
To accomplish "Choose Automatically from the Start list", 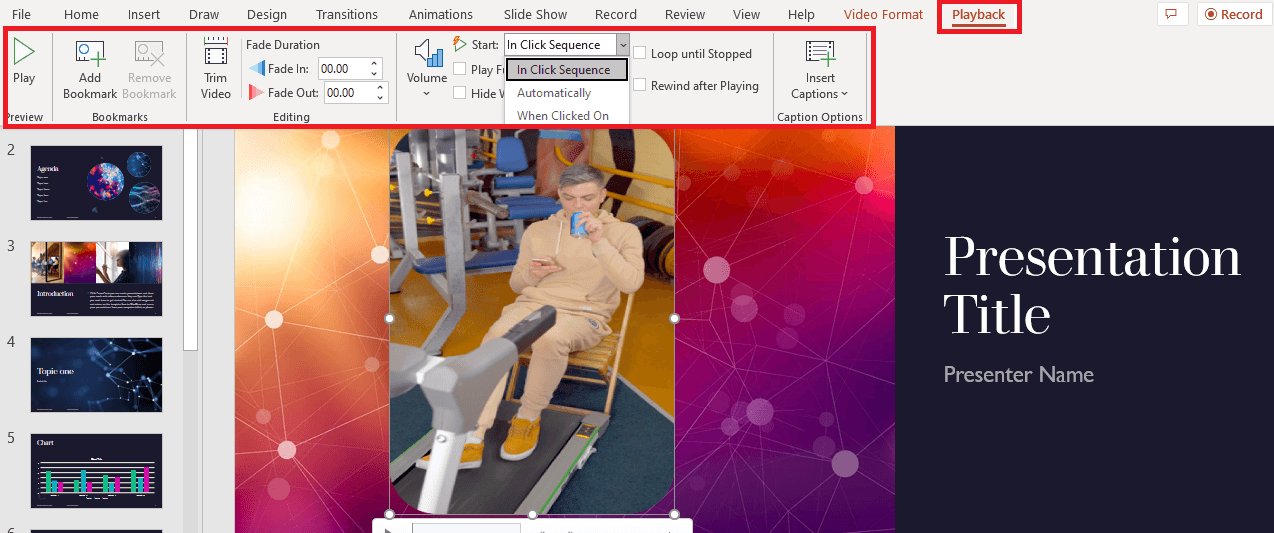I will (x=554, y=93).
